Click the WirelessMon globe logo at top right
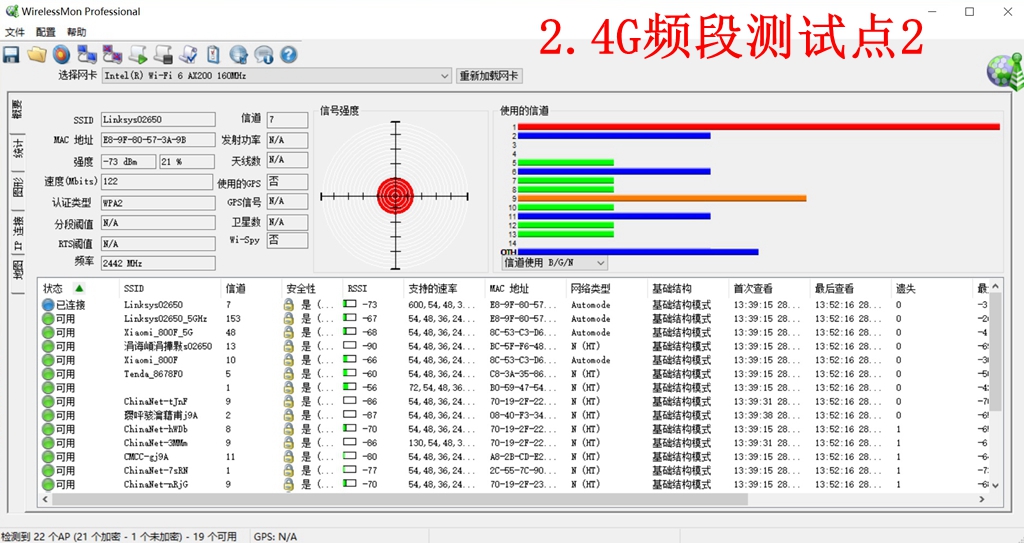The width and height of the screenshot is (1024, 543). click(1006, 71)
